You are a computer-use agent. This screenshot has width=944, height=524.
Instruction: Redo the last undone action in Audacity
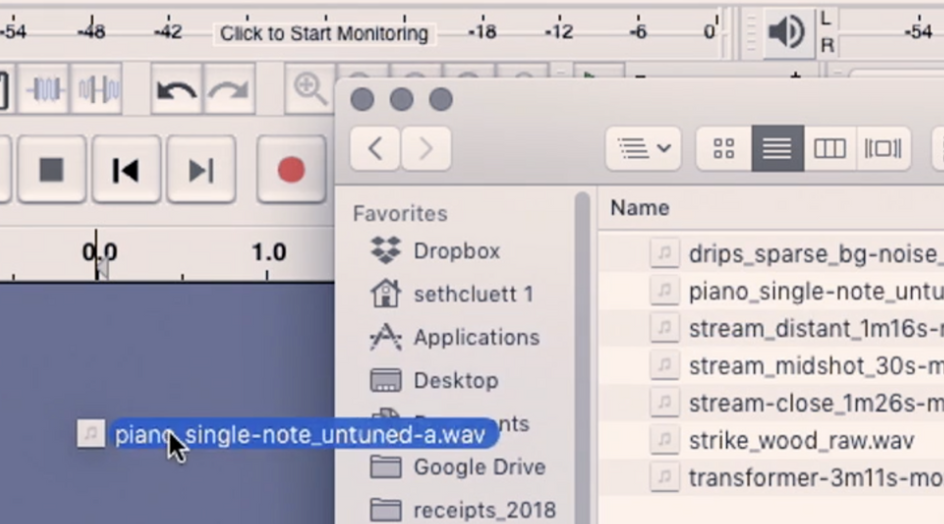[229, 90]
